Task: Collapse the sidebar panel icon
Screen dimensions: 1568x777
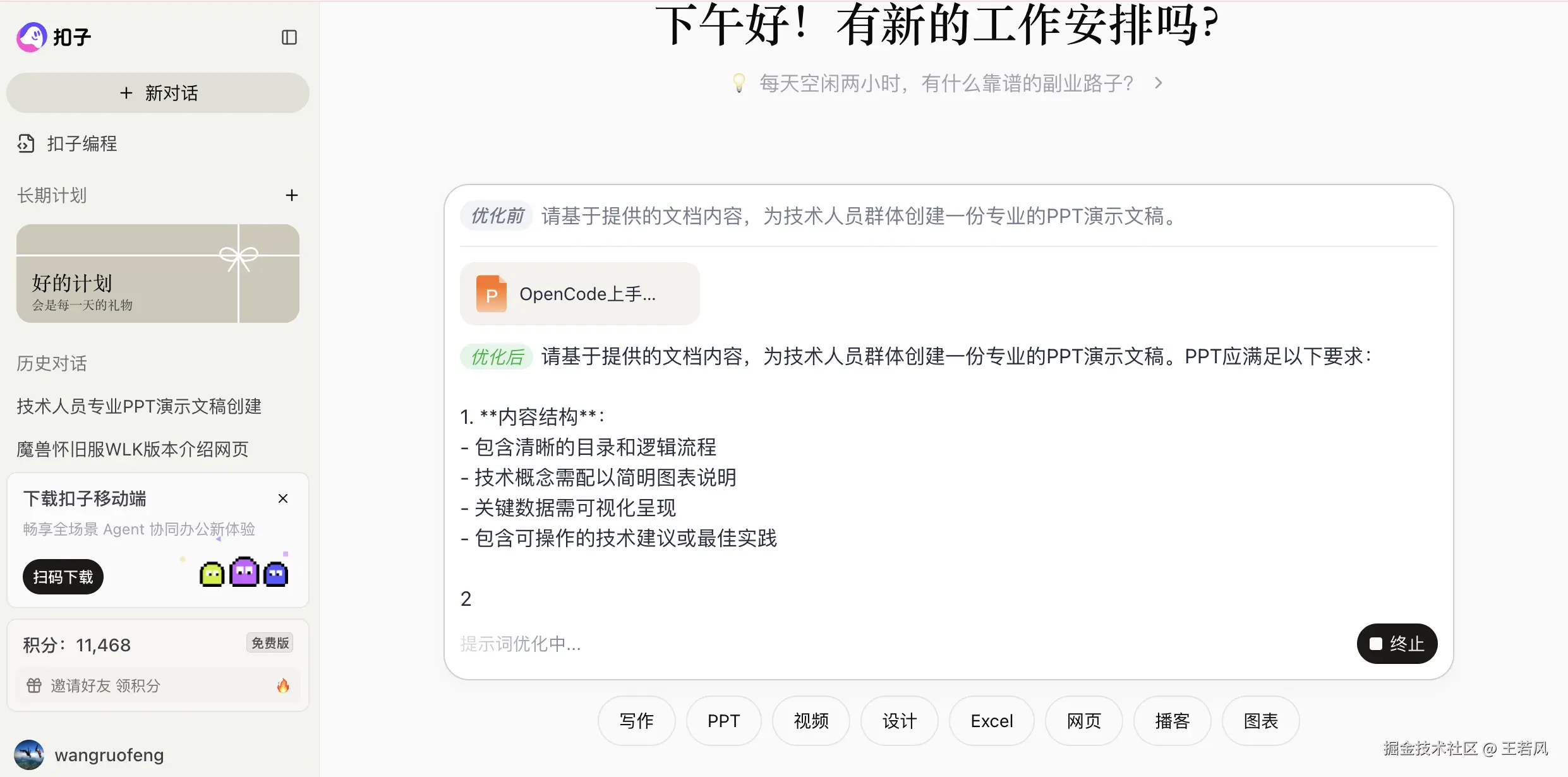Action: tap(289, 37)
